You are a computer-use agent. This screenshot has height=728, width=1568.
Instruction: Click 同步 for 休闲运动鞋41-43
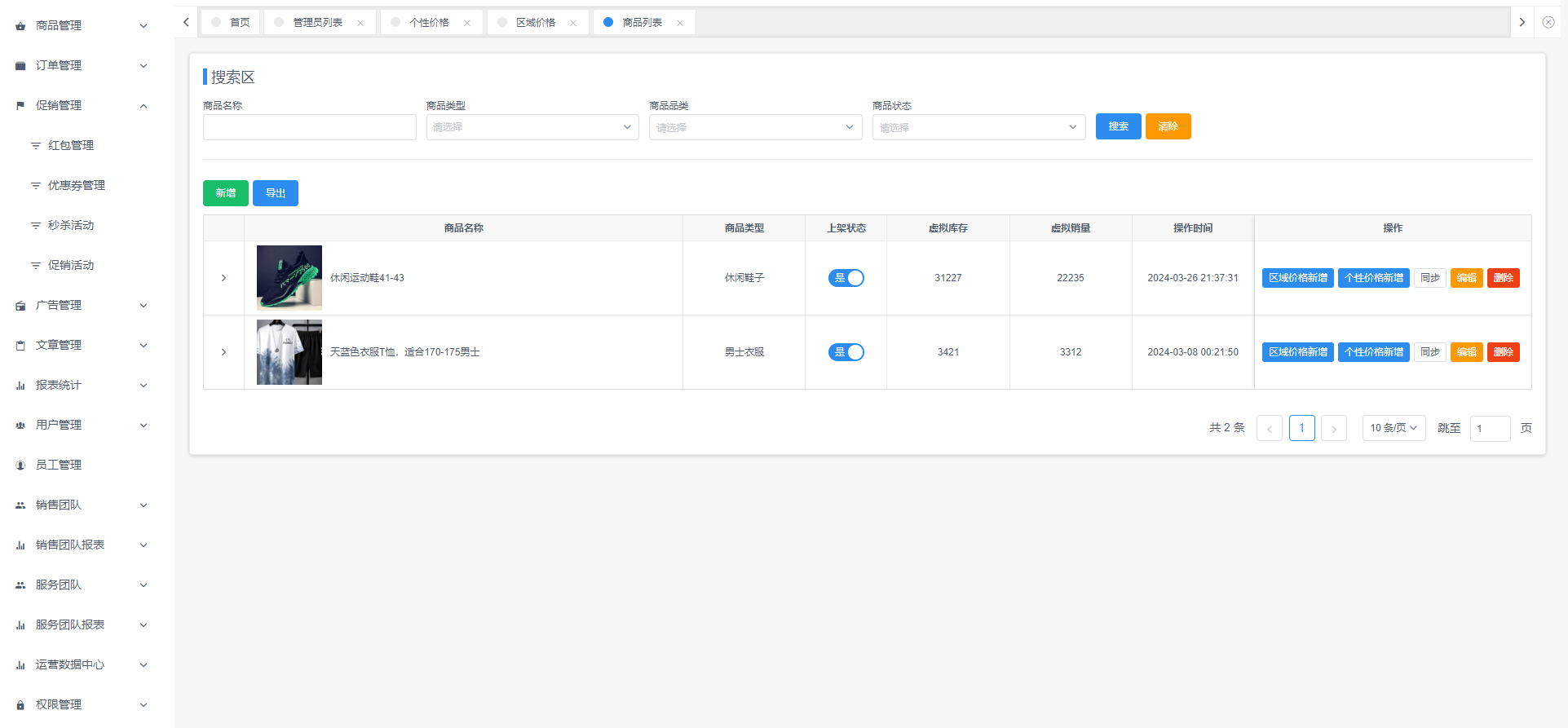[x=1430, y=278]
